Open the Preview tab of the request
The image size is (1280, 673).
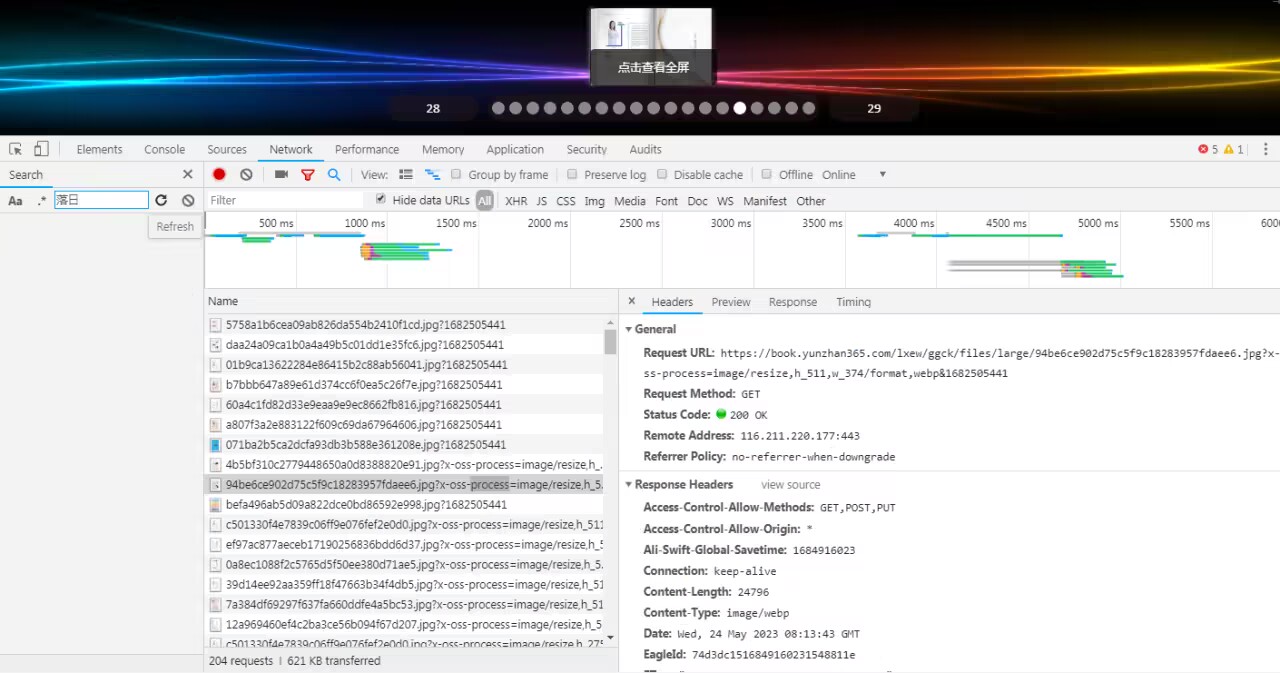point(731,302)
